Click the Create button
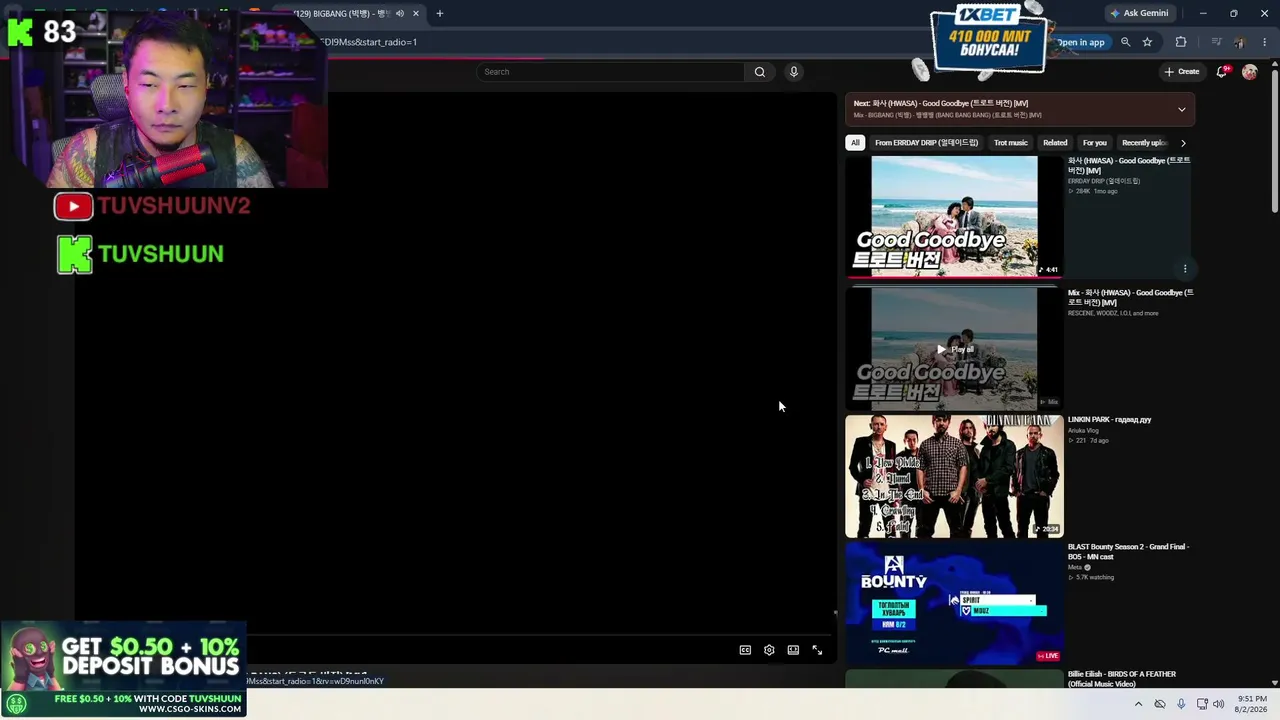 click(1182, 72)
